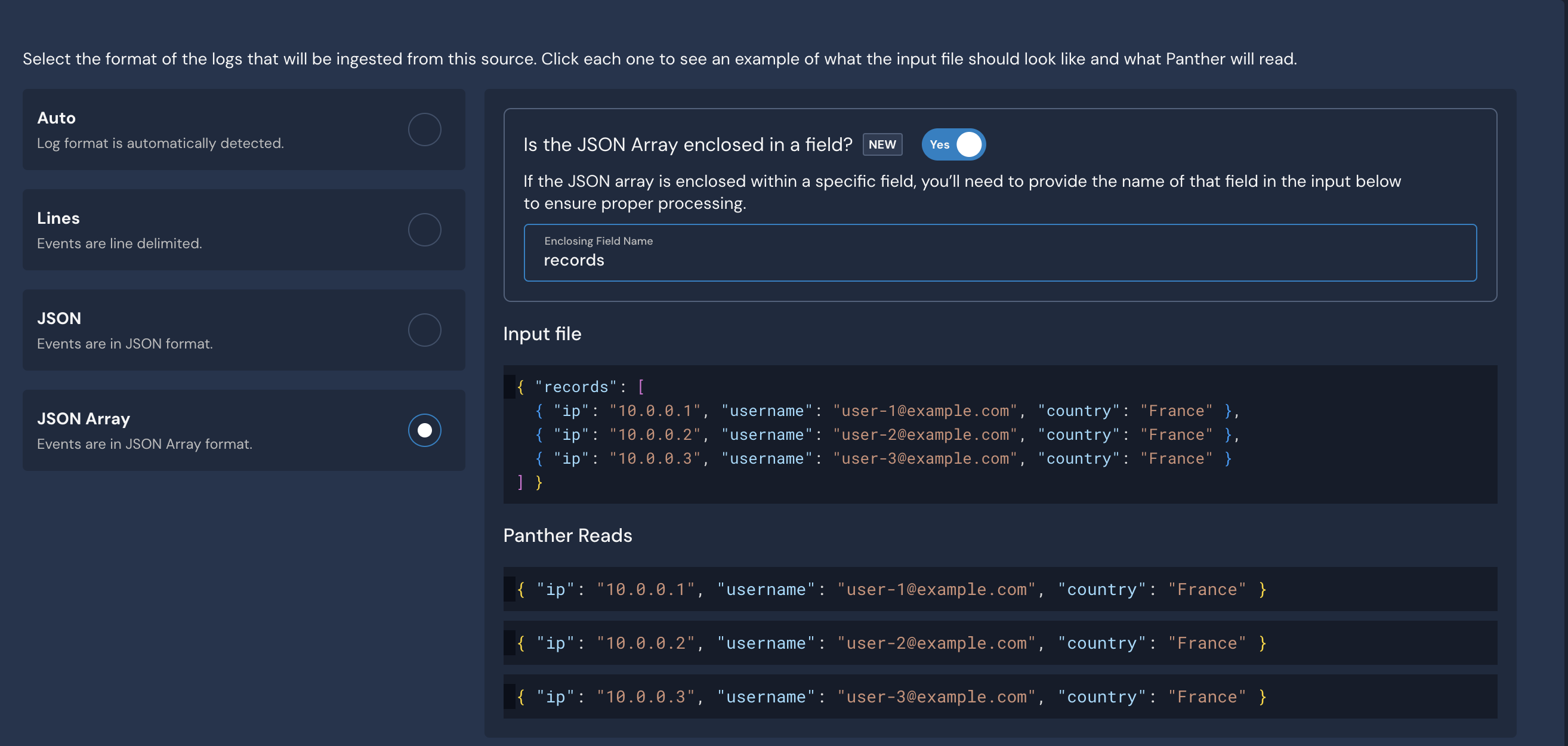1568x746 pixels.
Task: Click the "records" key in input file
Action: [575, 387]
